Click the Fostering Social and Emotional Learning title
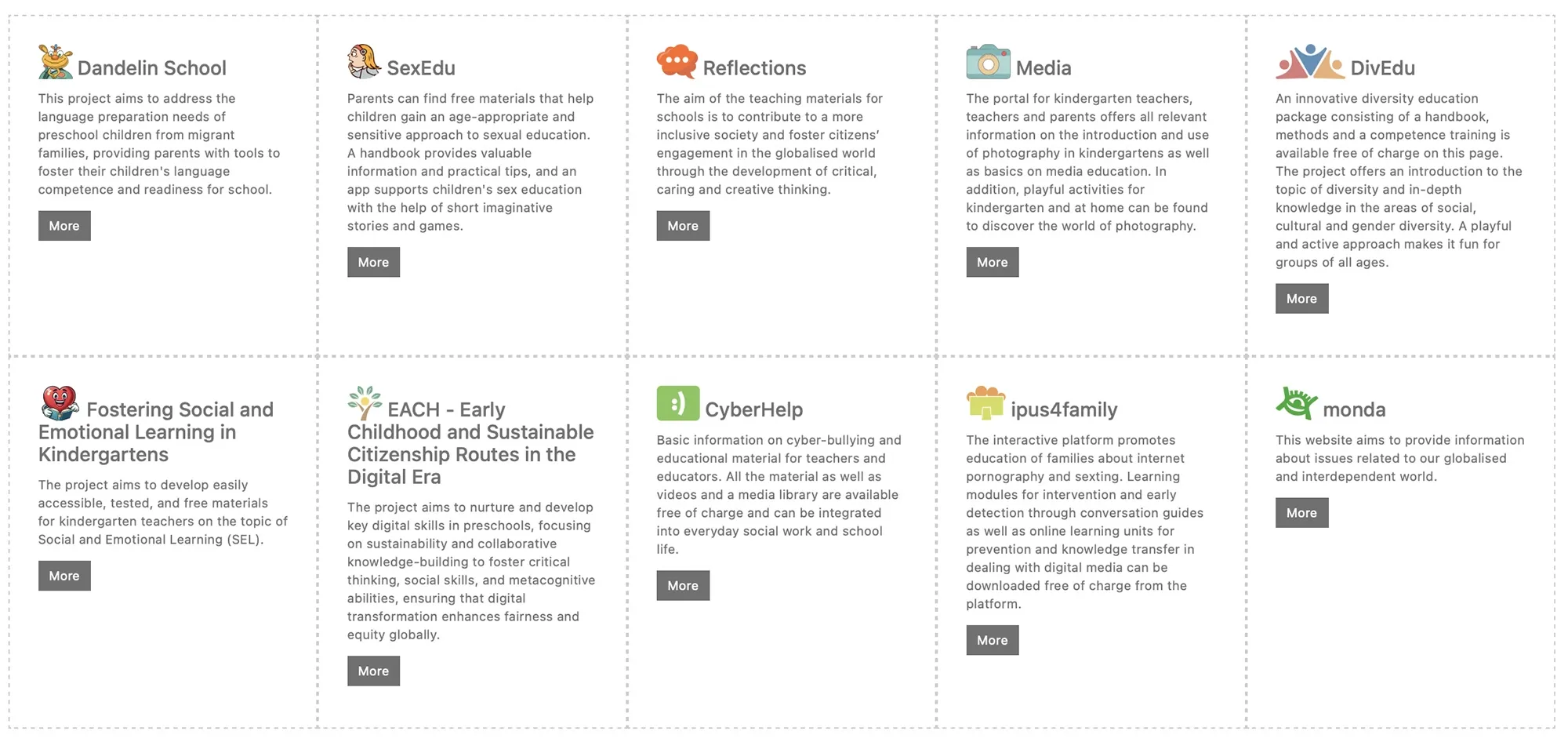Screen dimensions: 1568x742 coord(157,432)
